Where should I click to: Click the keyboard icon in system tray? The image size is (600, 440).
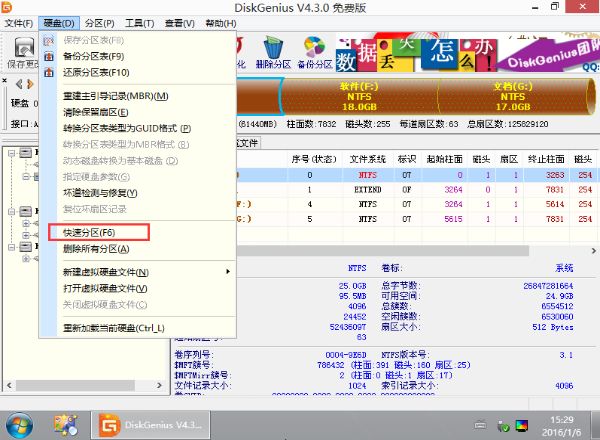coord(480,425)
